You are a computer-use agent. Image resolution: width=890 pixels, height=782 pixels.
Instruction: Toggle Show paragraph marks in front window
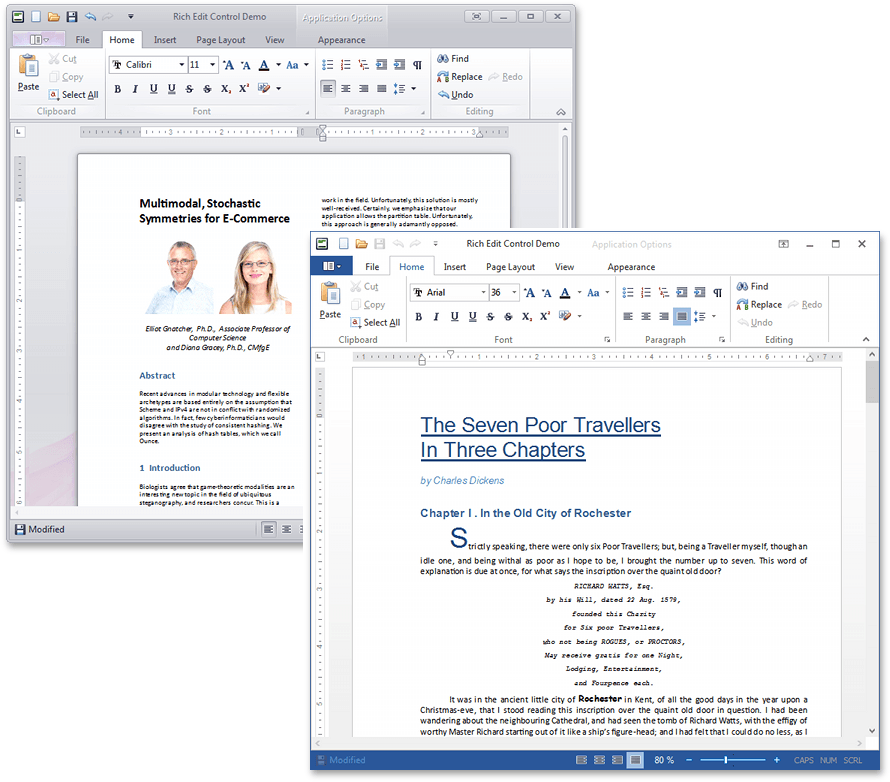click(x=718, y=293)
